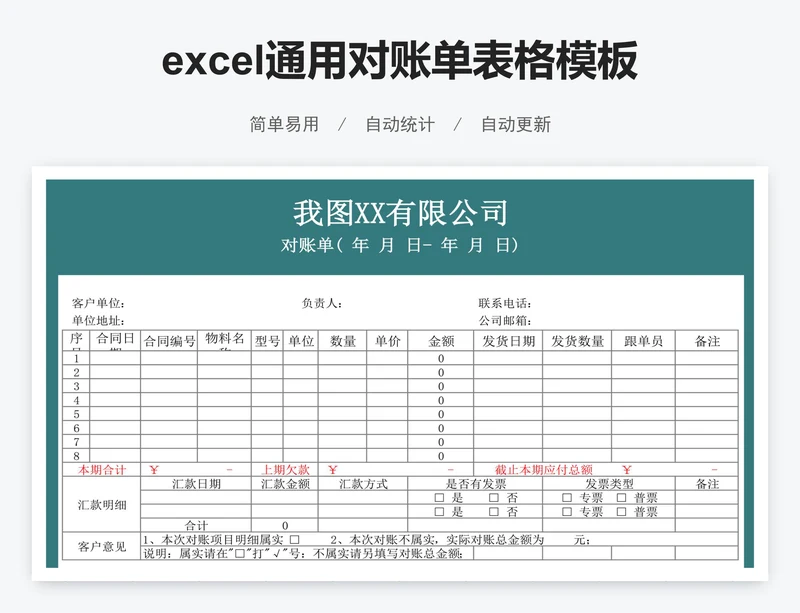Select the 金额 column header
800x613 pixels.
click(x=441, y=341)
